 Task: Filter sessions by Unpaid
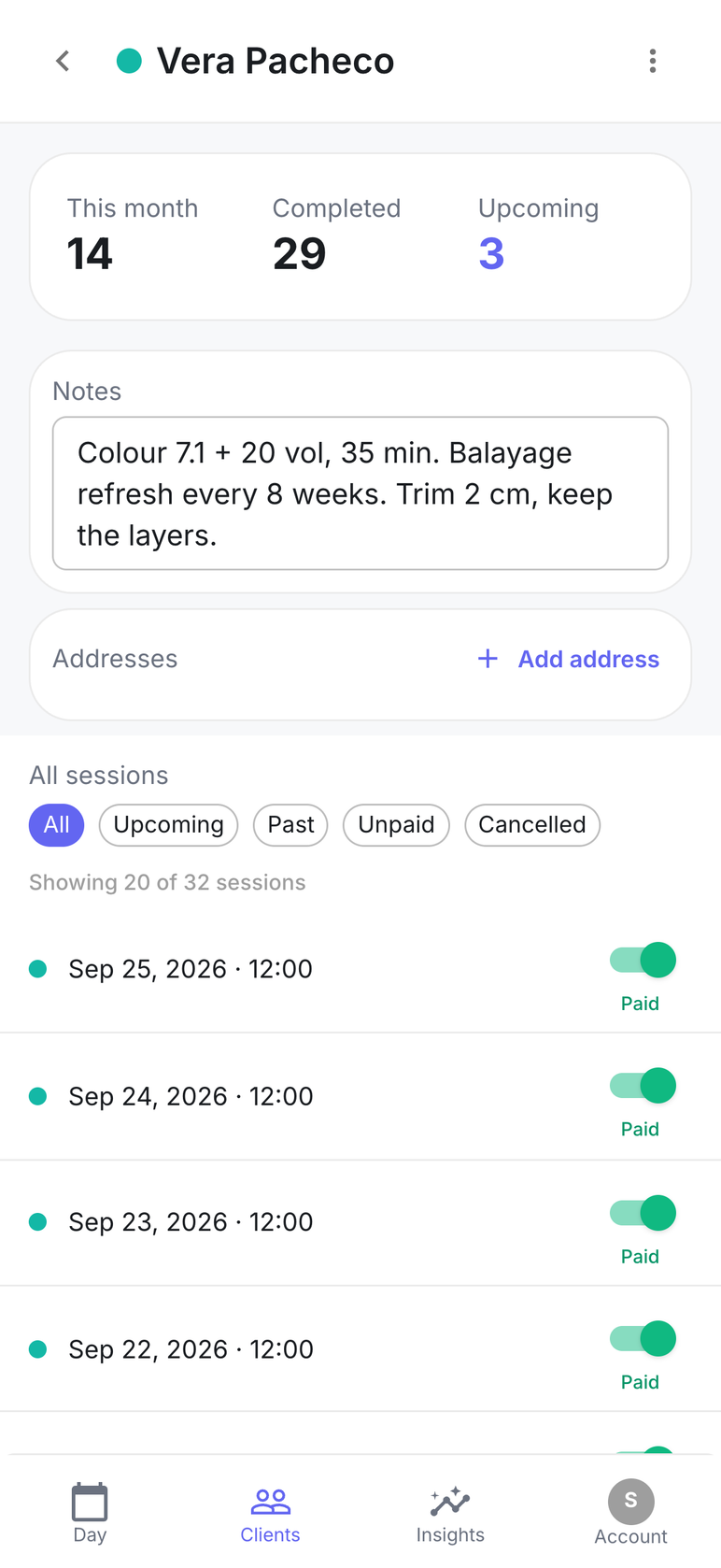[396, 825]
